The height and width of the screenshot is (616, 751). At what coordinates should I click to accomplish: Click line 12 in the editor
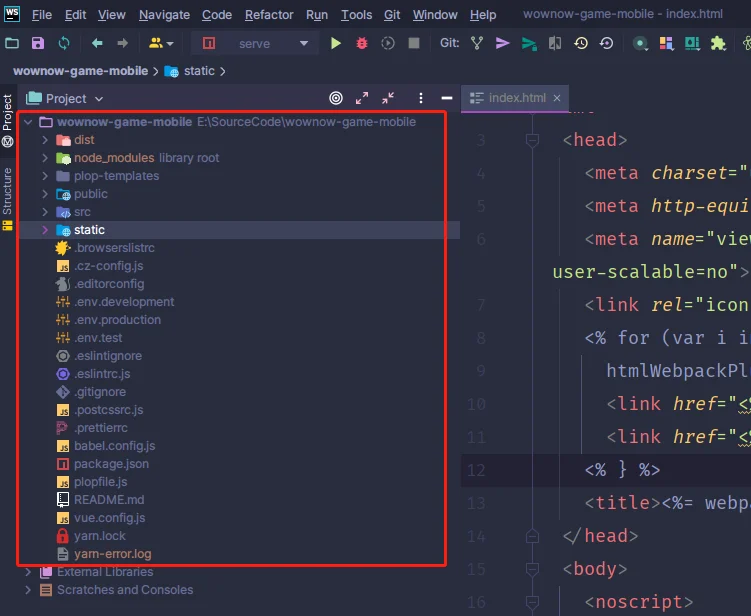[x=606, y=470]
